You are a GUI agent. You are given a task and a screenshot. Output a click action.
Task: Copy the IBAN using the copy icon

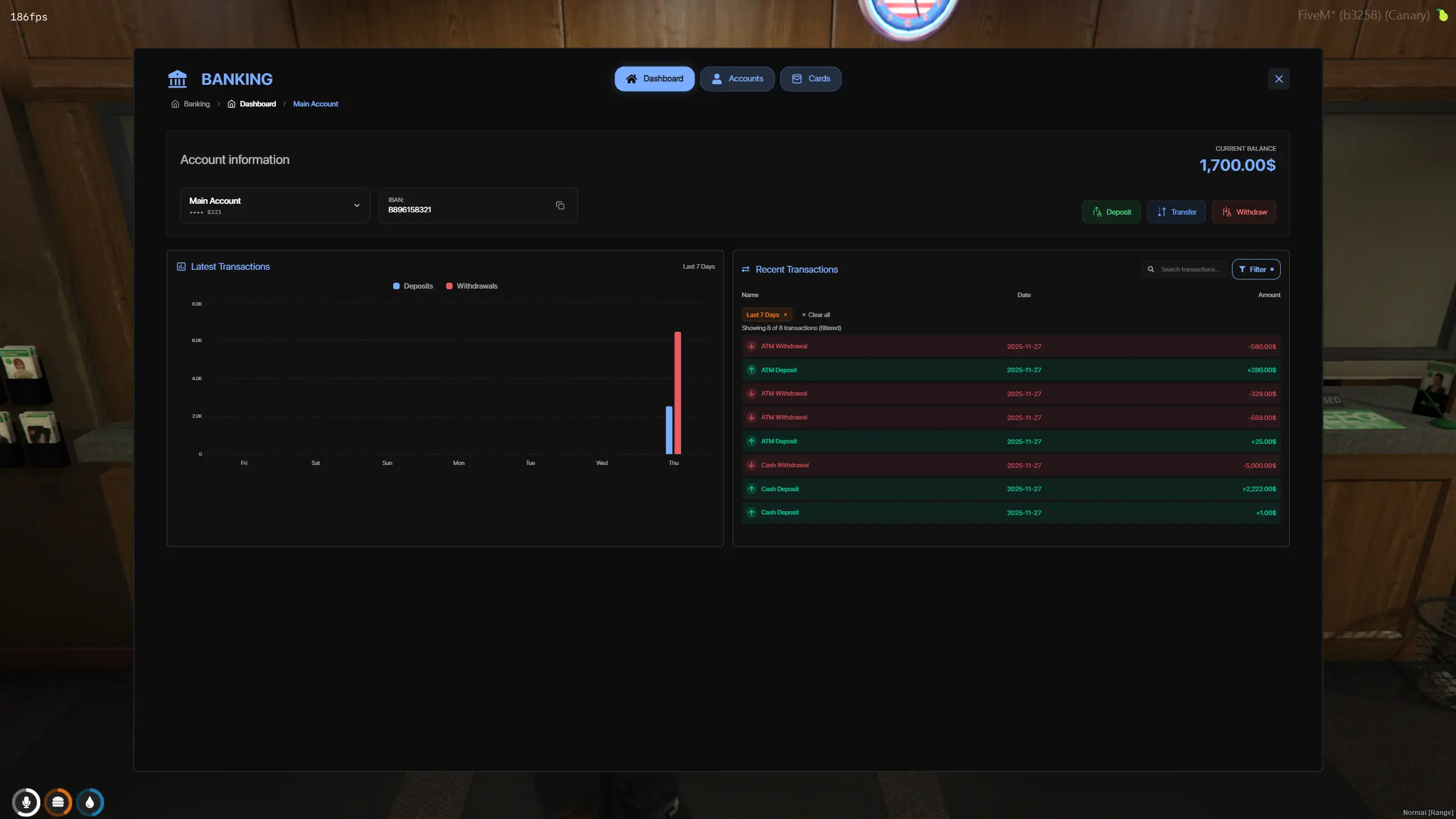tap(559, 205)
